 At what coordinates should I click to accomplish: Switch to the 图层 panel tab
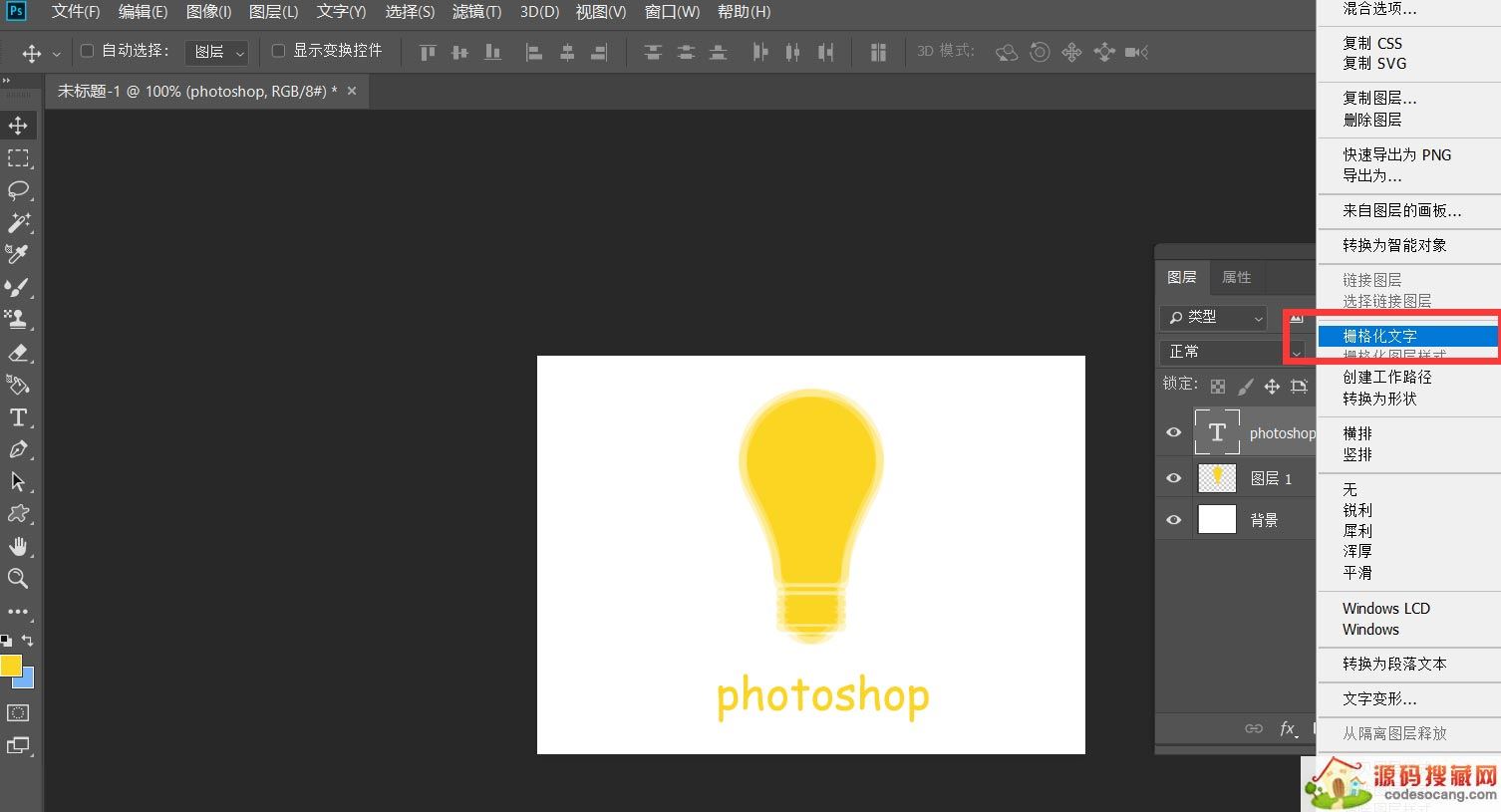pyautogui.click(x=1182, y=278)
